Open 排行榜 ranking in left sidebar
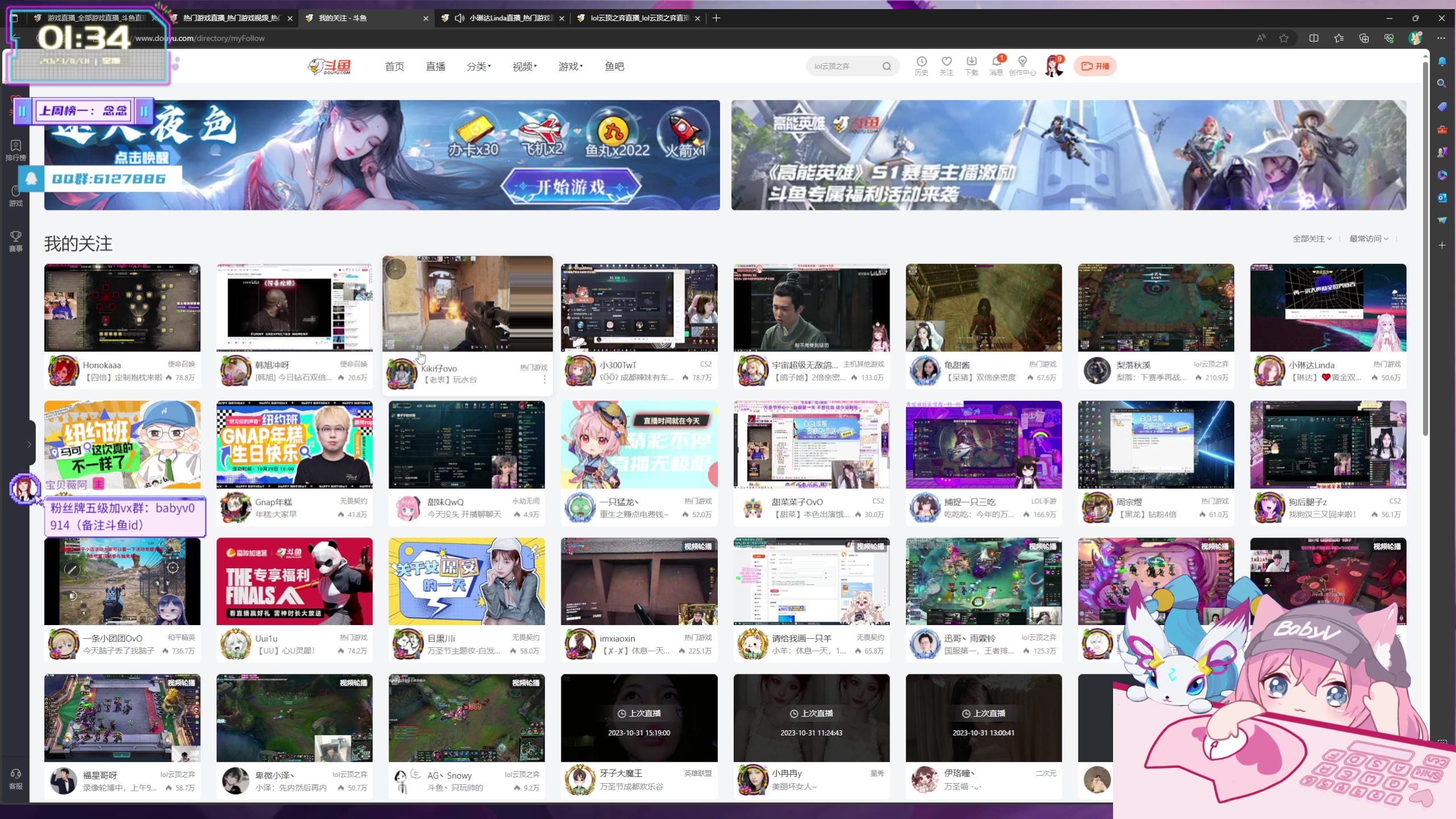This screenshot has height=819, width=1456. (x=16, y=150)
